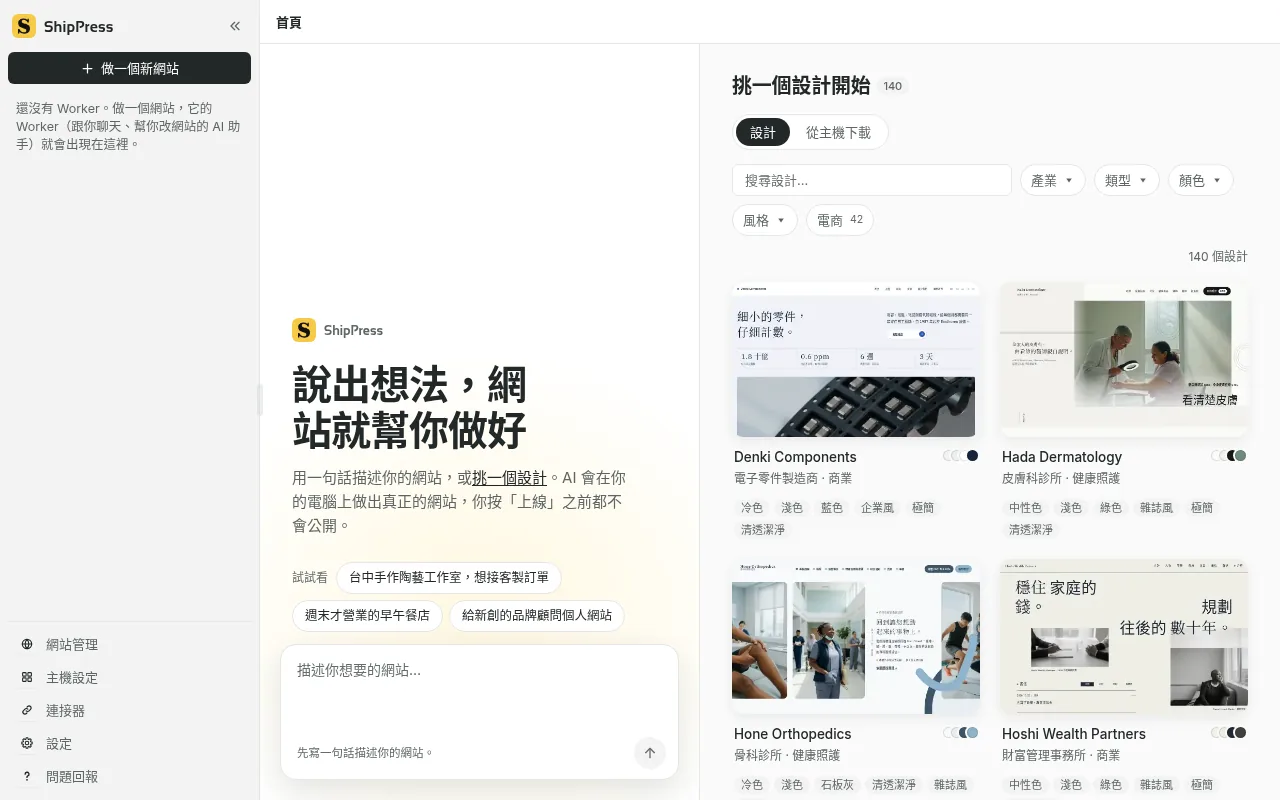Click the 企業風 tag under Denki Components
The height and width of the screenshot is (800, 1280).
(878, 508)
